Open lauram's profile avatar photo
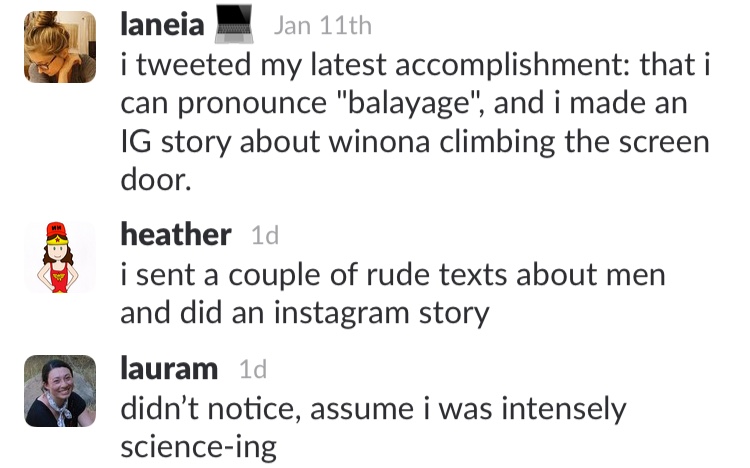The image size is (750, 468). (60, 391)
